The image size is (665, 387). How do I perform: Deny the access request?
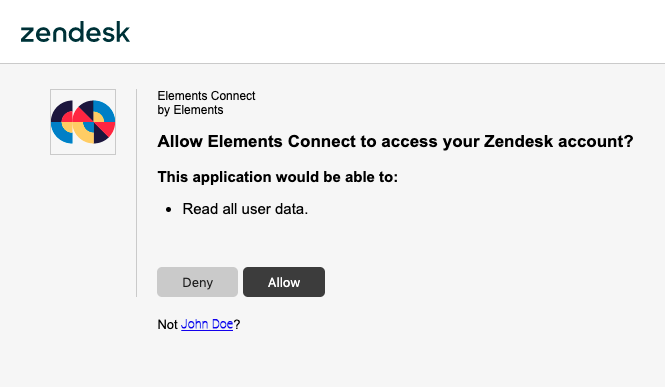(197, 282)
